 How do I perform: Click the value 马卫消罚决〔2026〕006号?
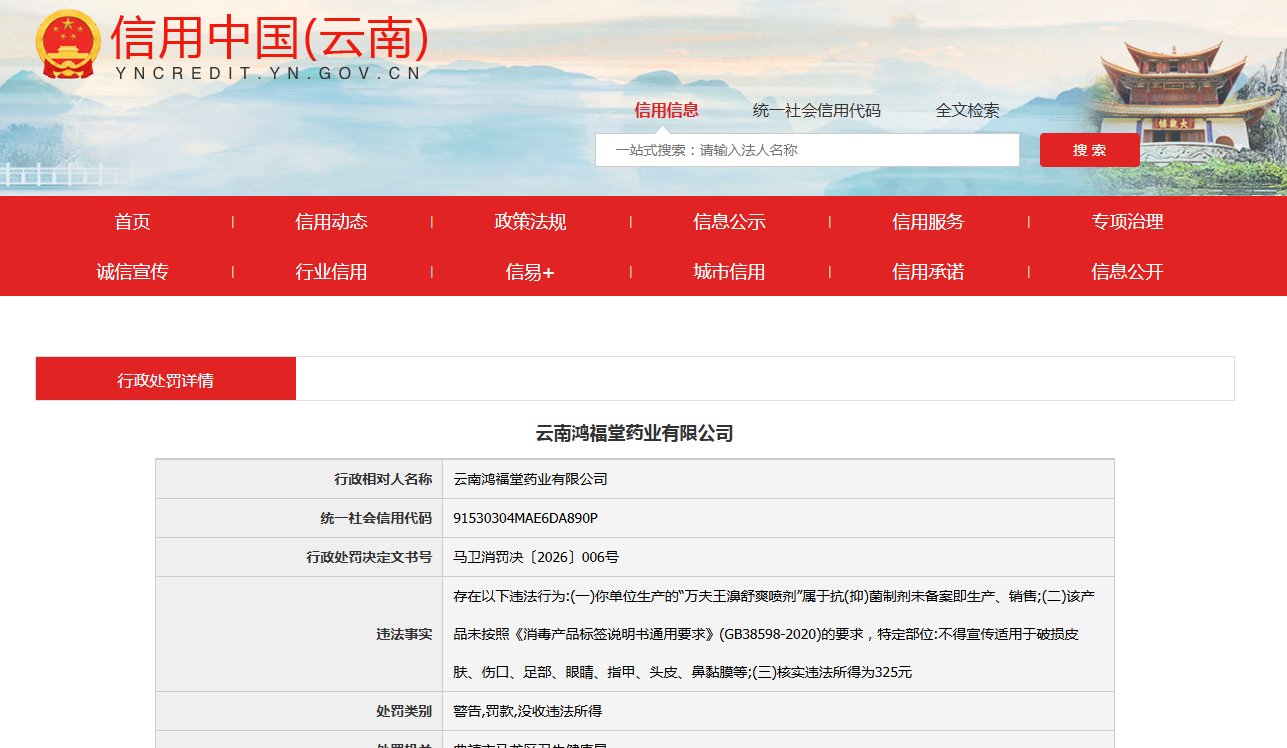pyautogui.click(x=536, y=557)
